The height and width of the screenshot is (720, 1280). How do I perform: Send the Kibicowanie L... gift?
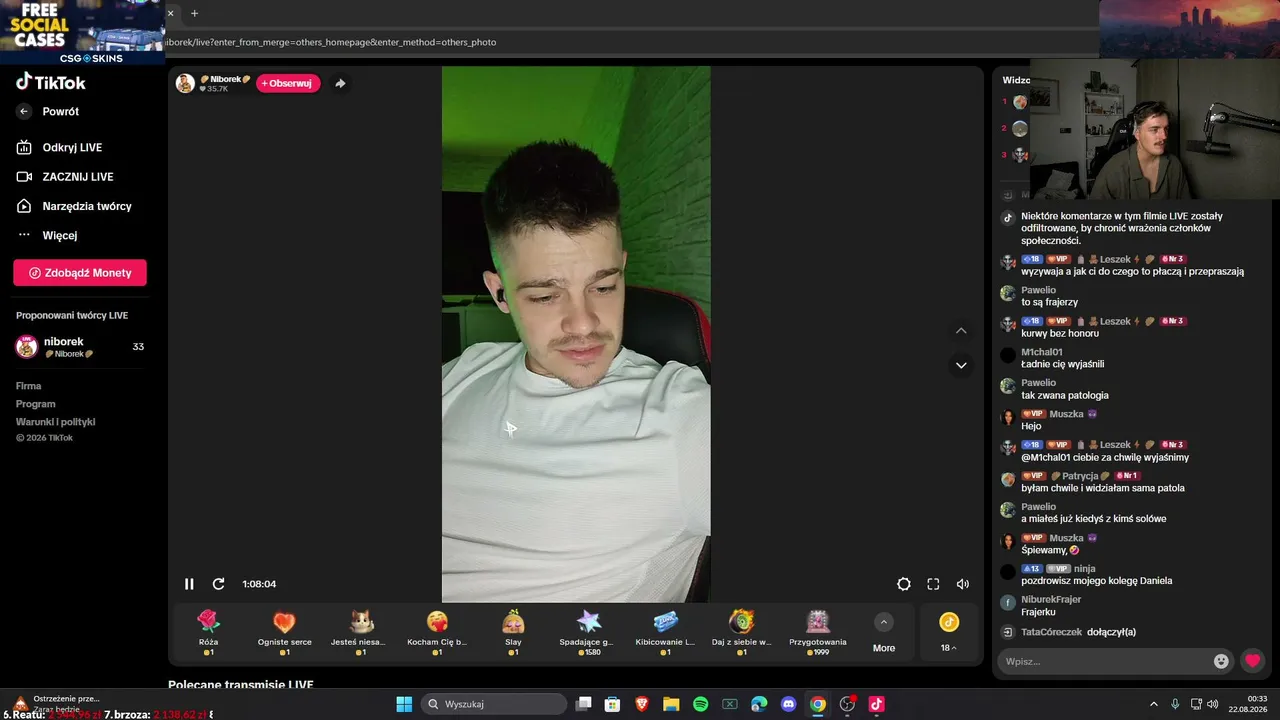pos(665,632)
